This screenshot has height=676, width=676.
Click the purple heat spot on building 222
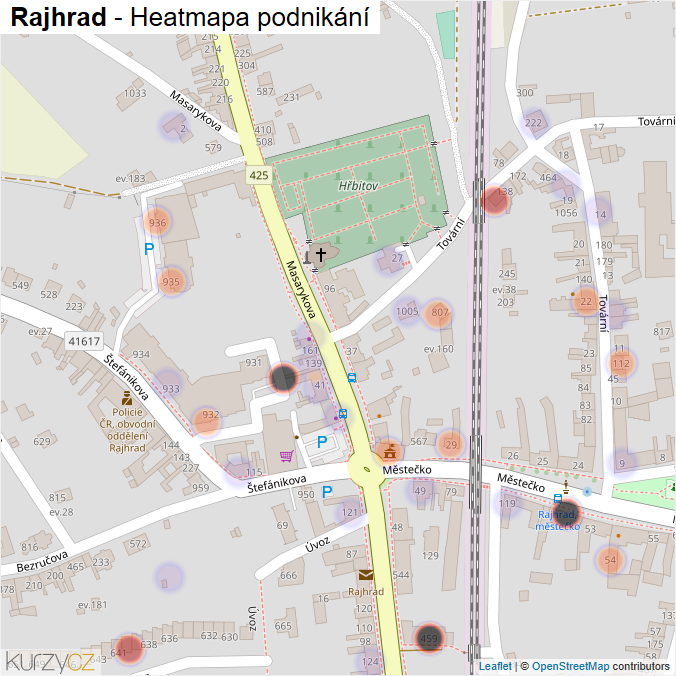535,123
